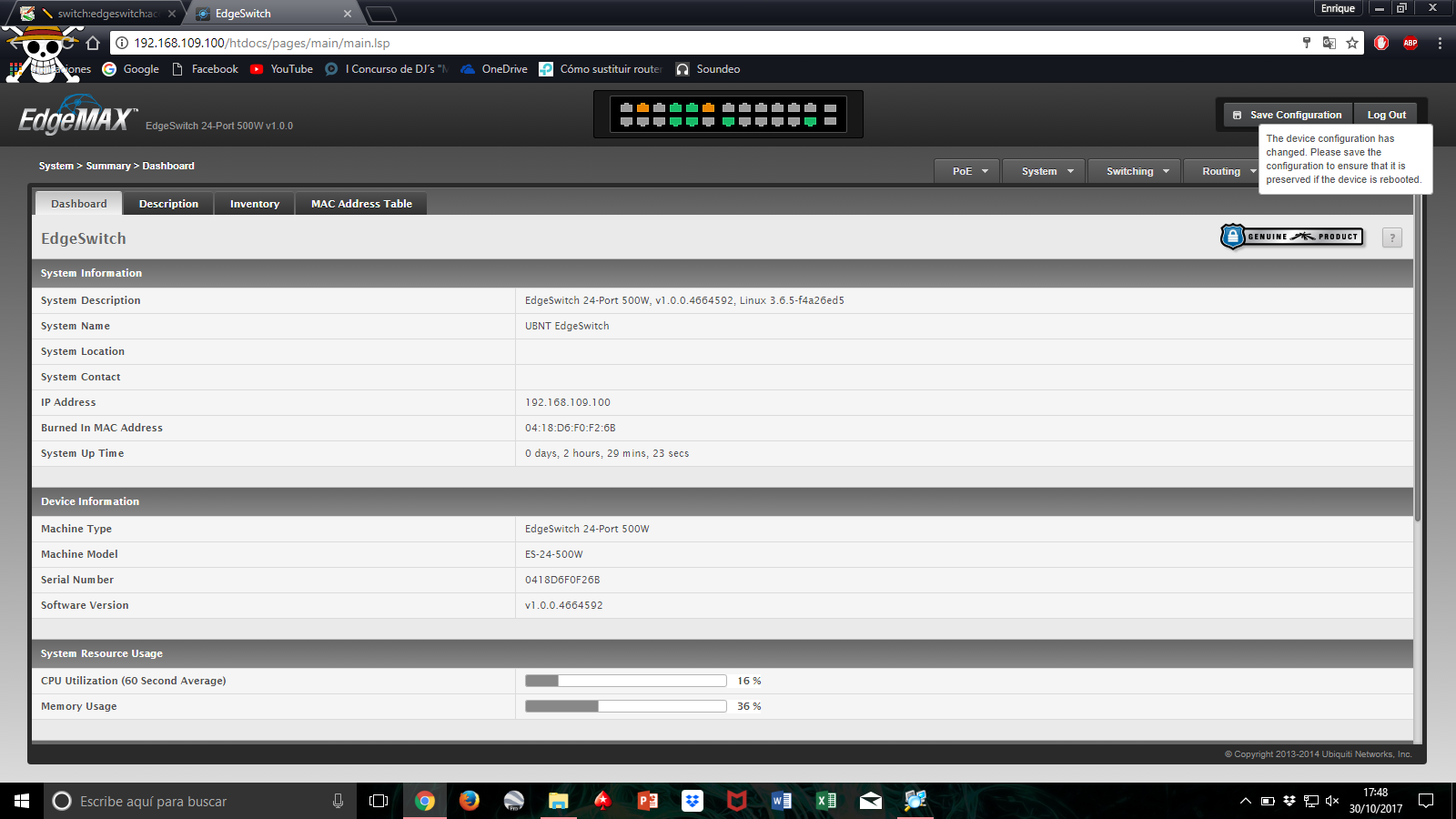Click the serial number 0418D6F0F26B
The image size is (1456, 819).
click(x=562, y=580)
